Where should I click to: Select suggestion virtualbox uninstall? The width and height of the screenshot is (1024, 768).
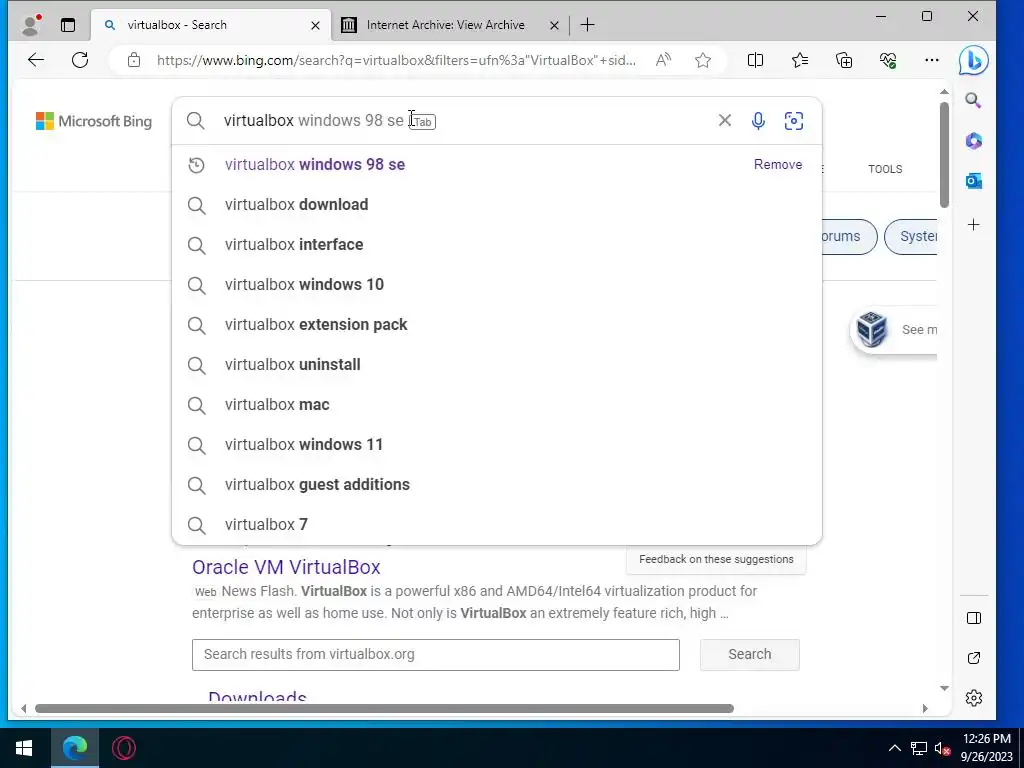[x=496, y=364]
